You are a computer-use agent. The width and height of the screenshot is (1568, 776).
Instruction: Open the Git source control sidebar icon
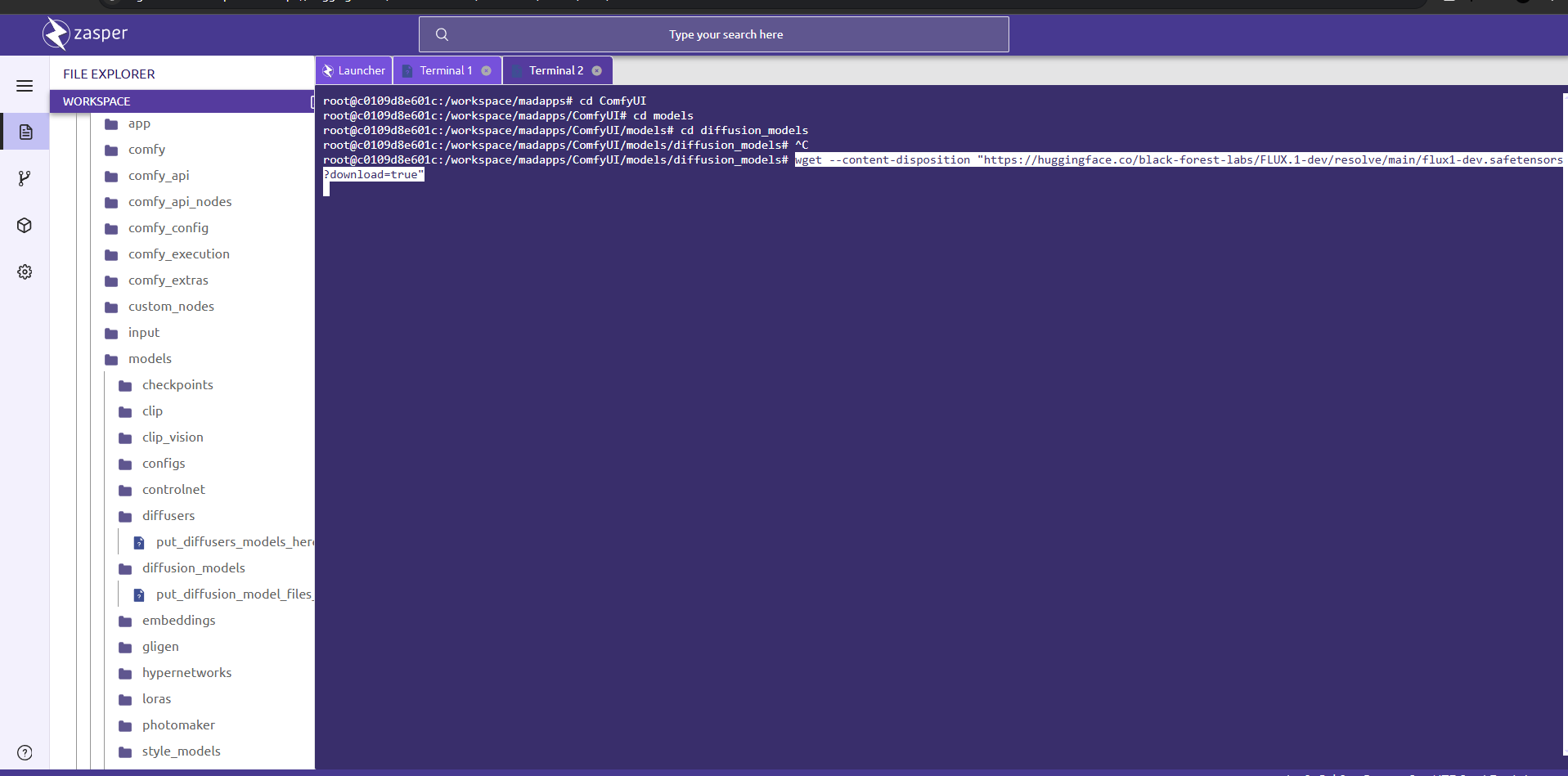pos(25,178)
